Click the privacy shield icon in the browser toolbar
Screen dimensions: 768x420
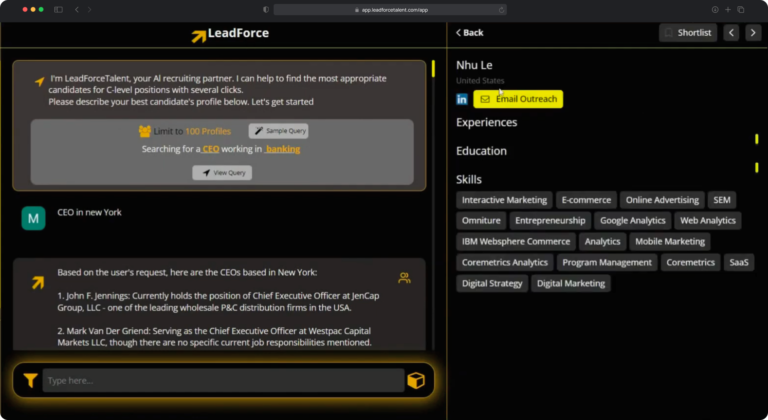[266, 10]
